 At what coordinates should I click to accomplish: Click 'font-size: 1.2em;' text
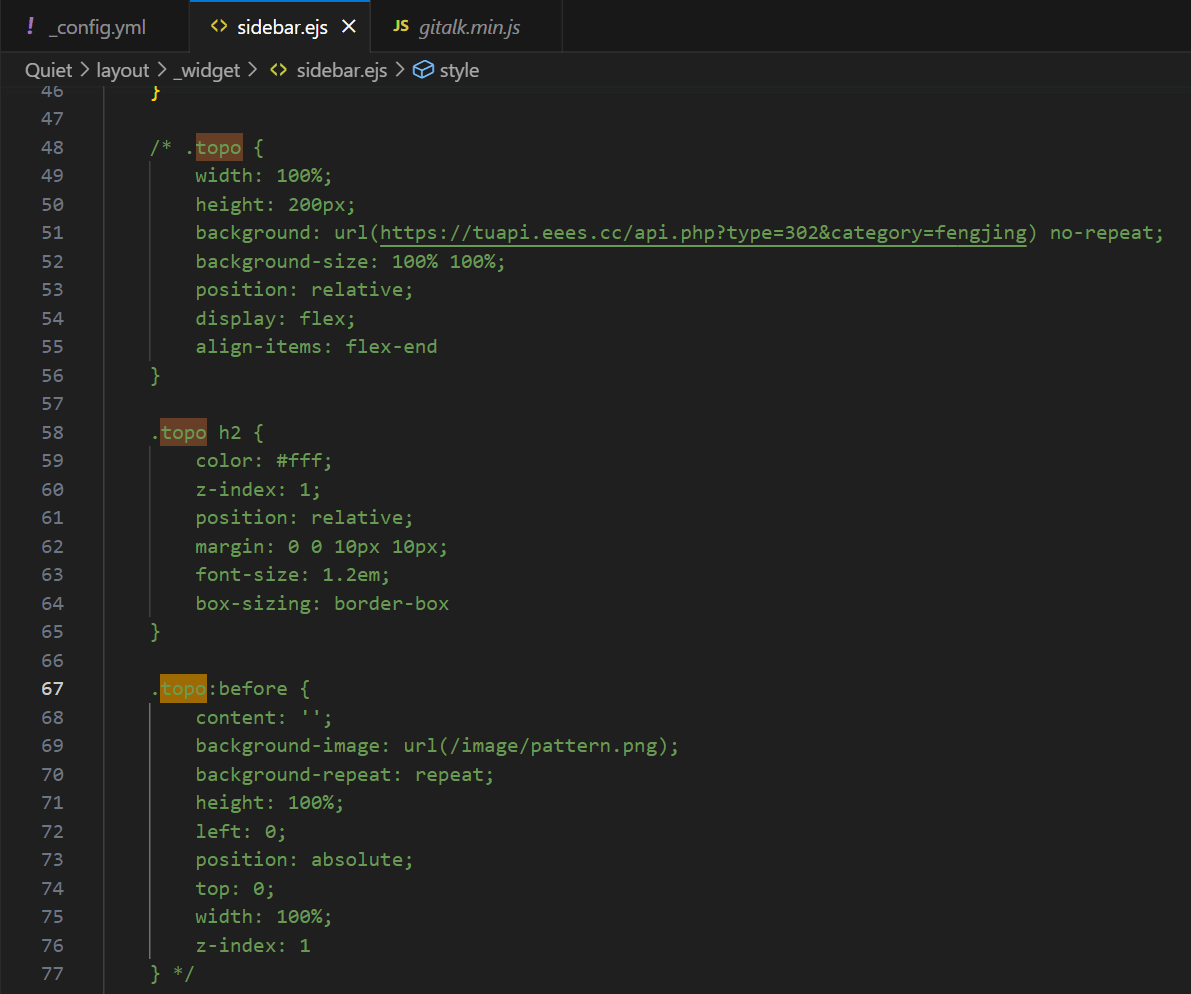tap(292, 574)
